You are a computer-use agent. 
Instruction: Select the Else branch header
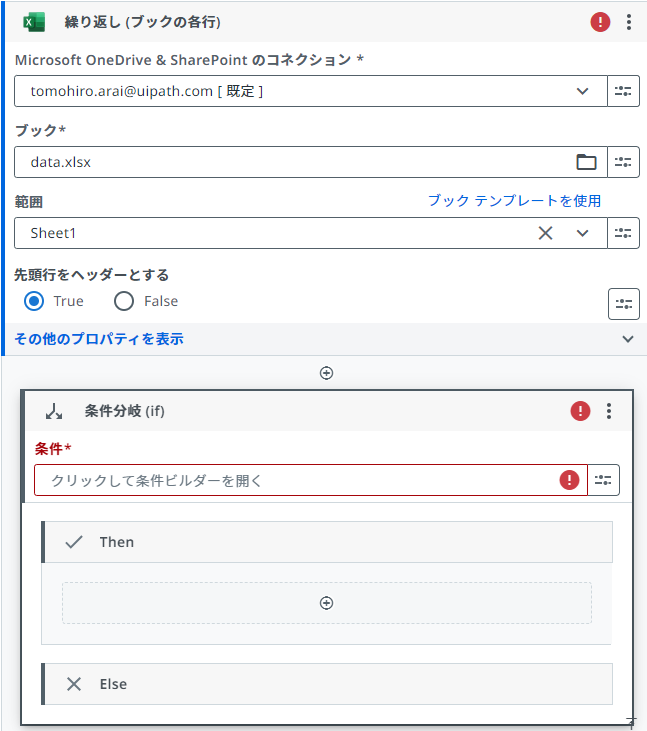(327, 684)
